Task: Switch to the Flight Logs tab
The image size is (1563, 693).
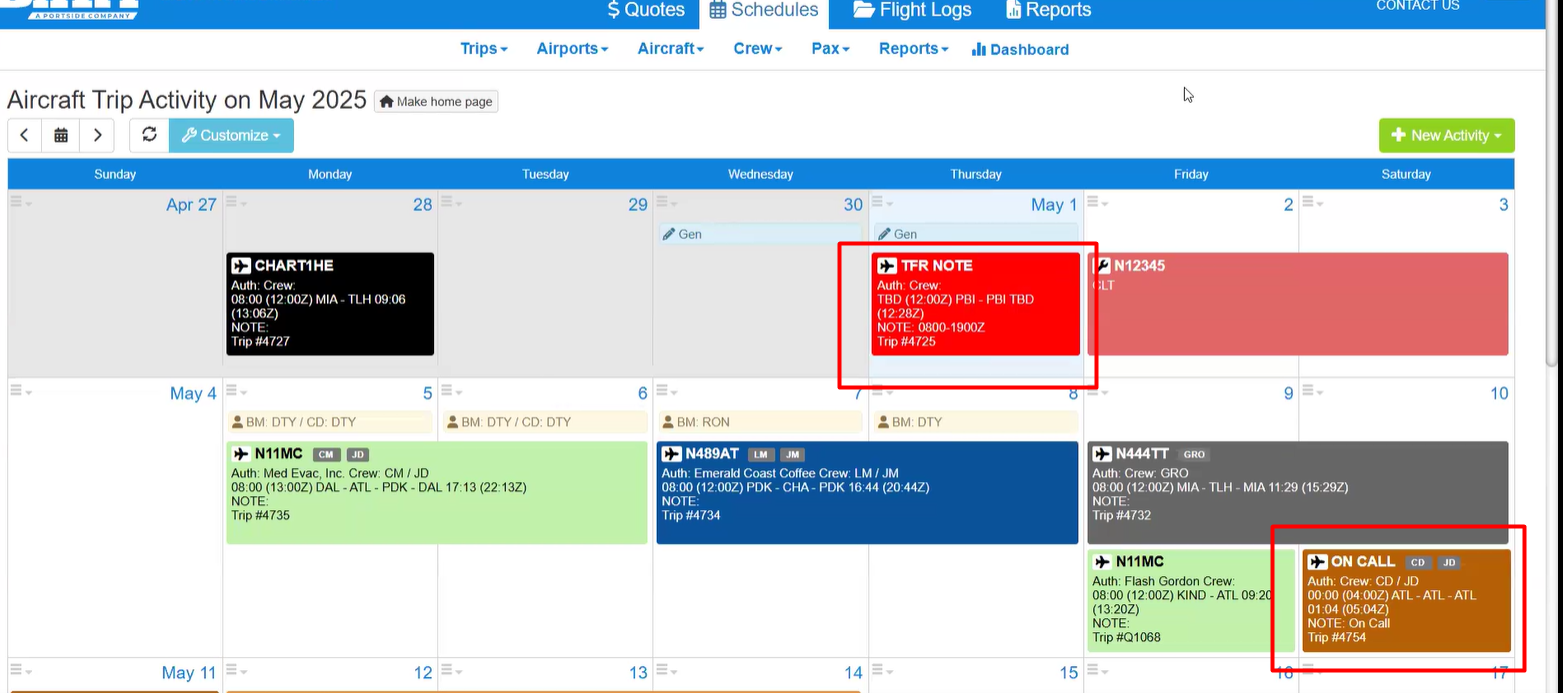Action: (x=912, y=10)
